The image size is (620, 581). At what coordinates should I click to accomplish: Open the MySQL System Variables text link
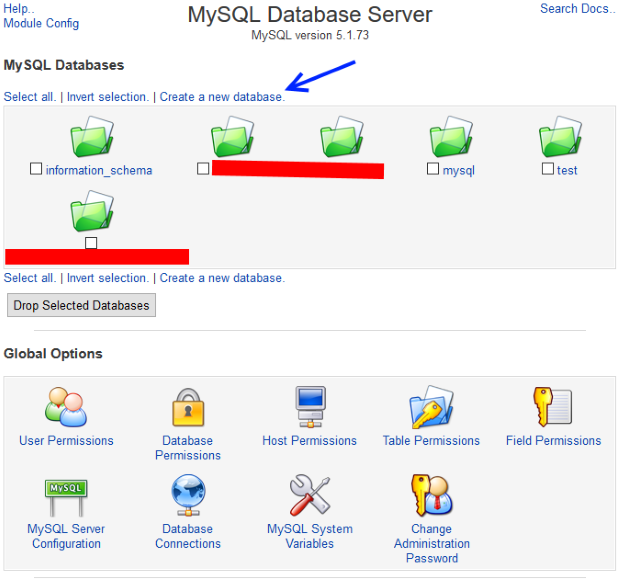310,536
